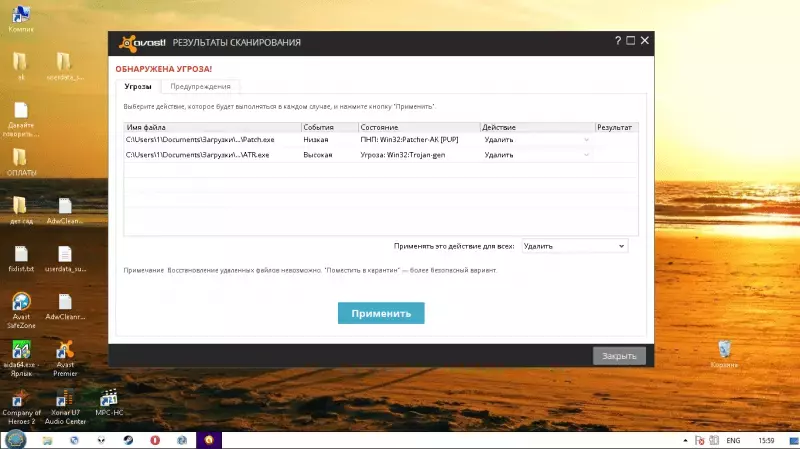This screenshot has width=800, height=449.
Task: Select the MPC-HC desktop shortcut
Action: [109, 403]
